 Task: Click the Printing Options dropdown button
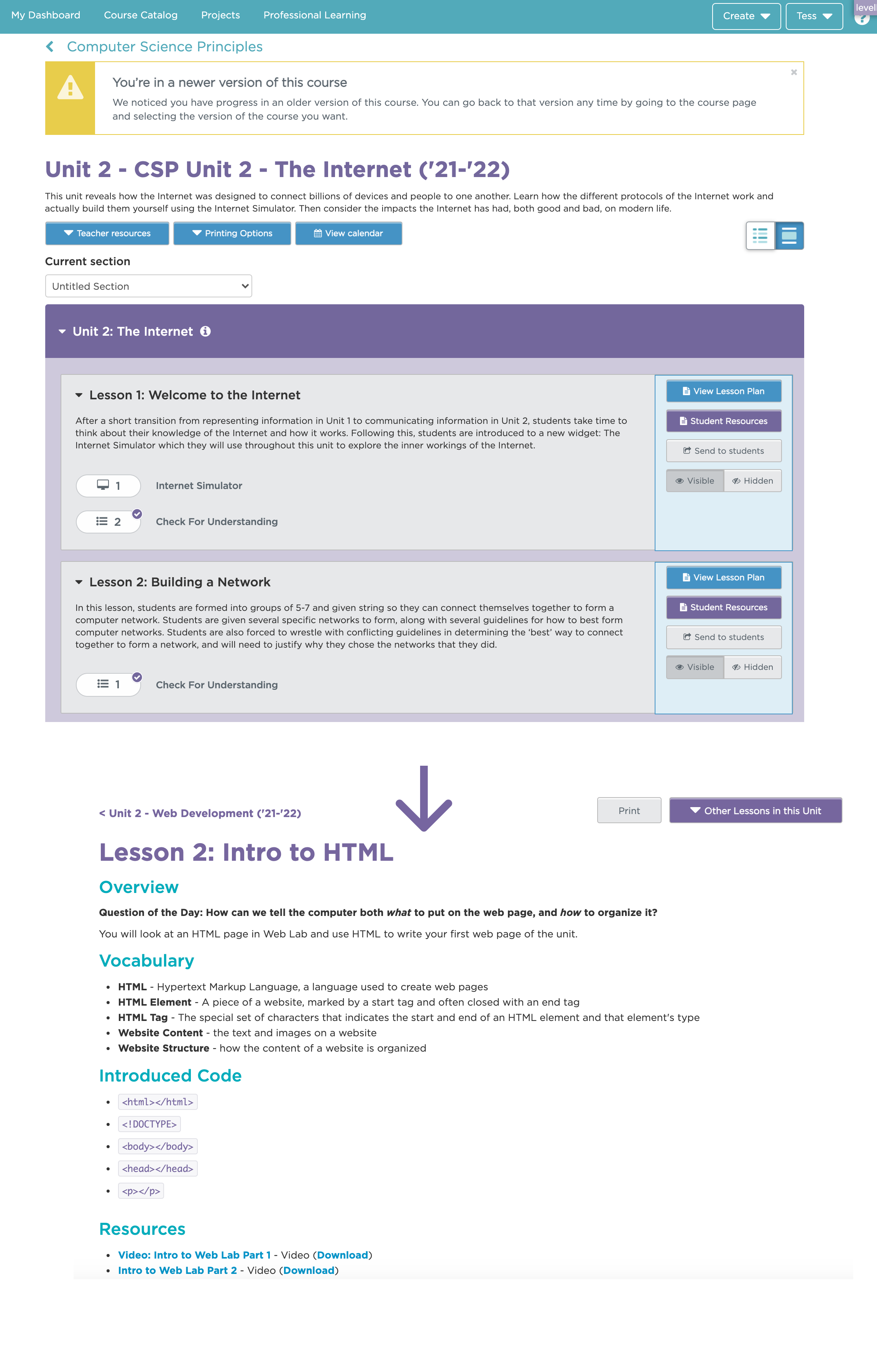click(x=231, y=234)
